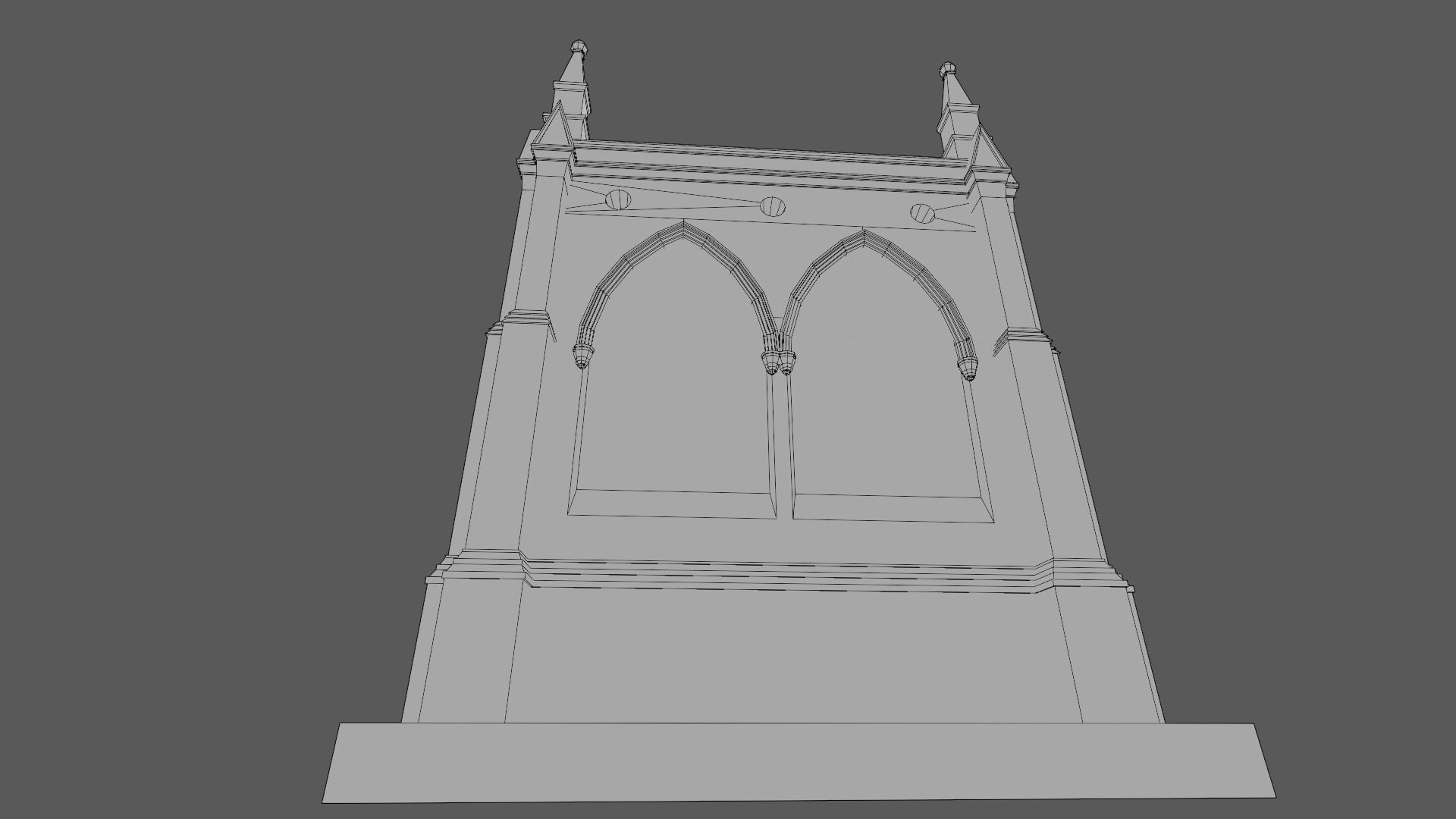Select the right circular ornament

(921, 213)
